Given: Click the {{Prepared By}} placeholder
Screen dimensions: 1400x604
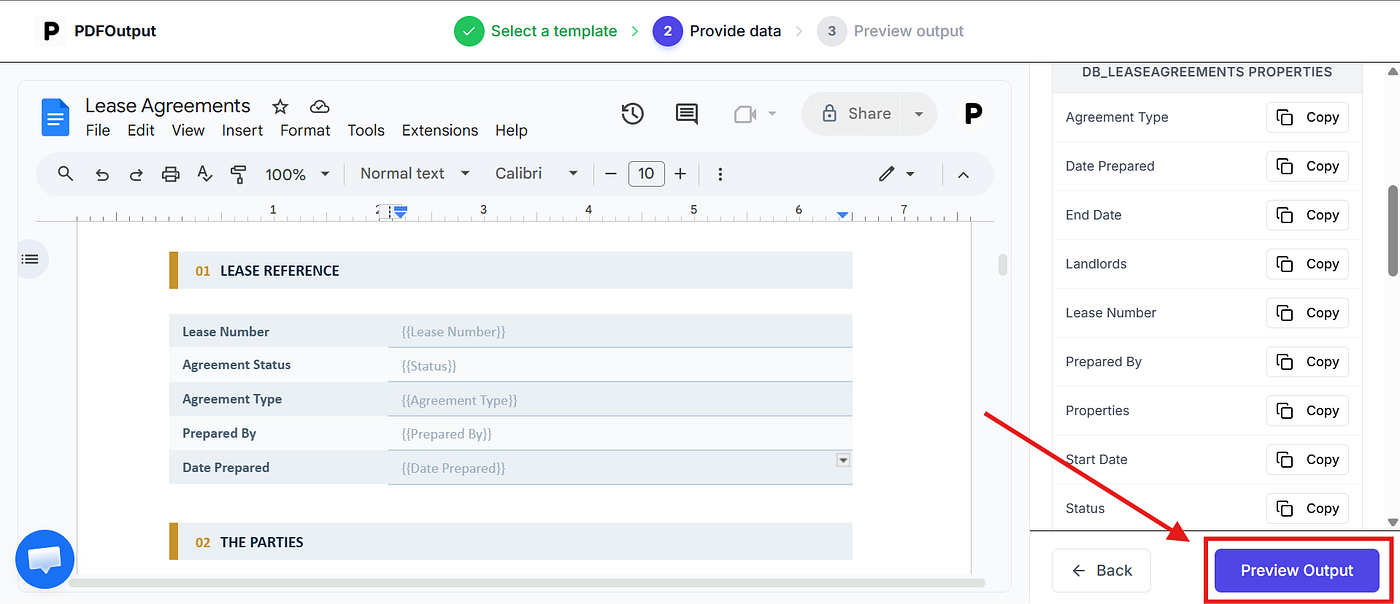Looking at the screenshot, I should (x=447, y=434).
